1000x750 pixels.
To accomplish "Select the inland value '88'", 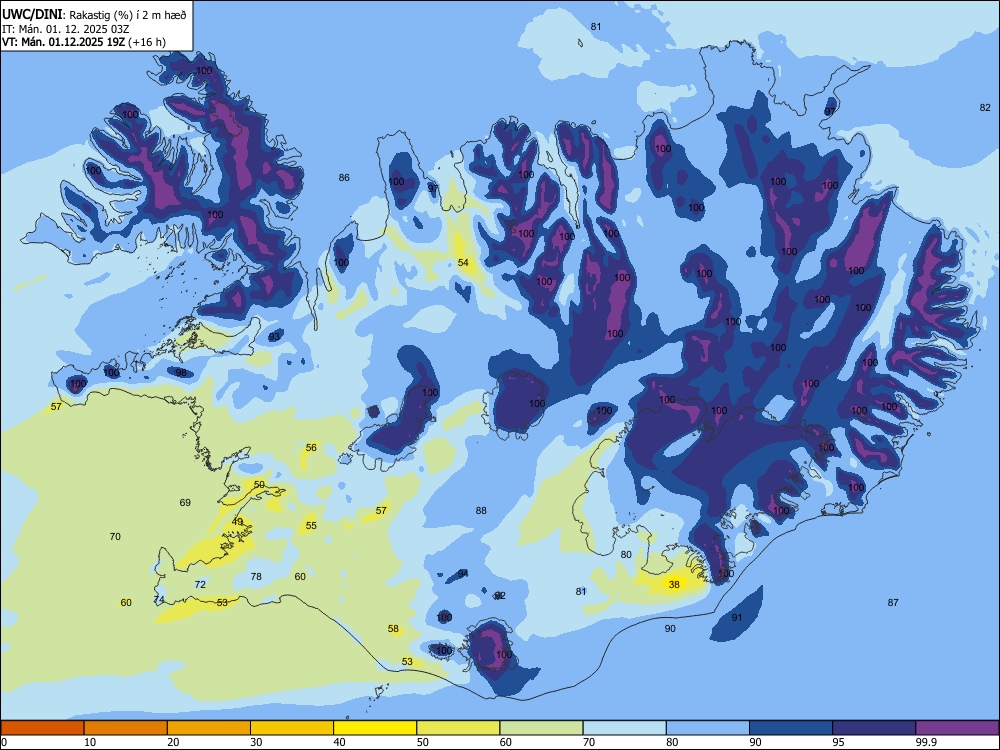I will point(481,510).
